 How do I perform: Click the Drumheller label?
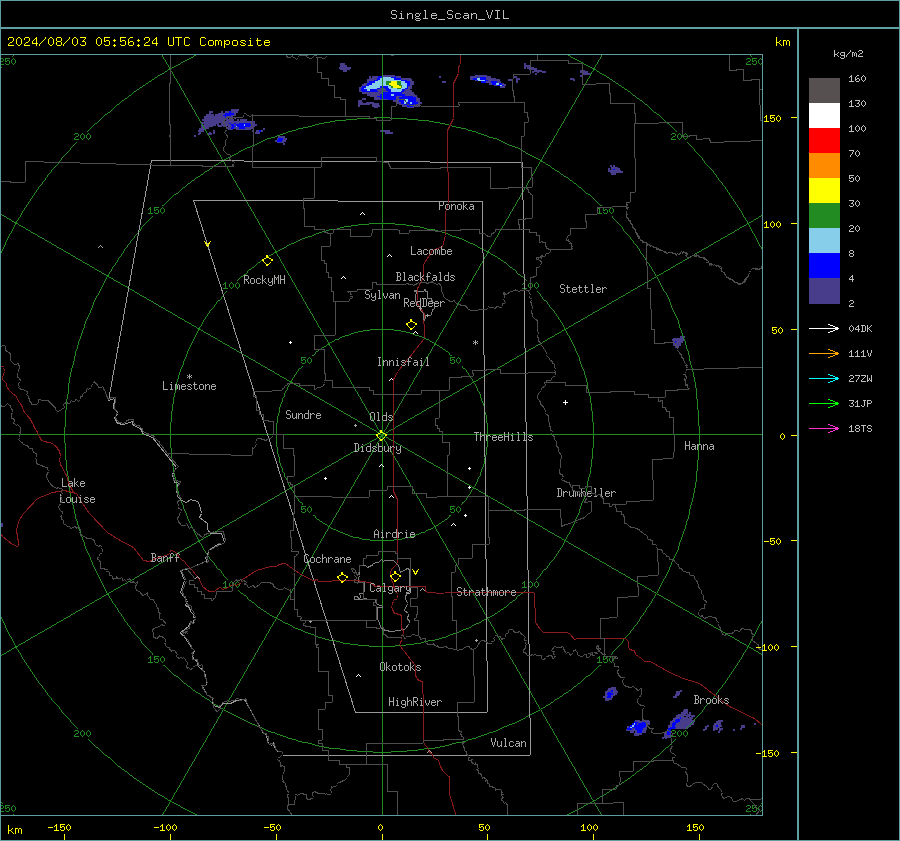[586, 493]
